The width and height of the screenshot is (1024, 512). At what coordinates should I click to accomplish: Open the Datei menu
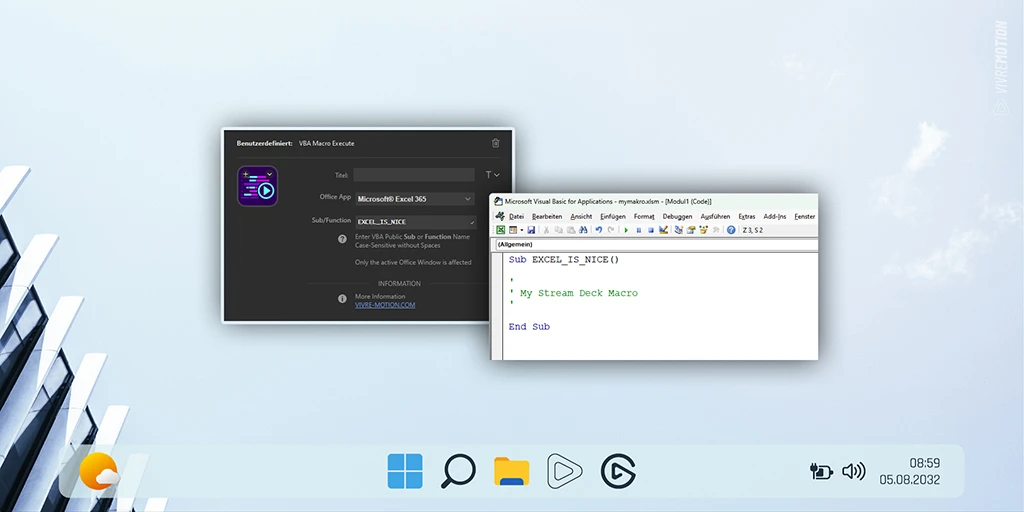pyautogui.click(x=516, y=216)
